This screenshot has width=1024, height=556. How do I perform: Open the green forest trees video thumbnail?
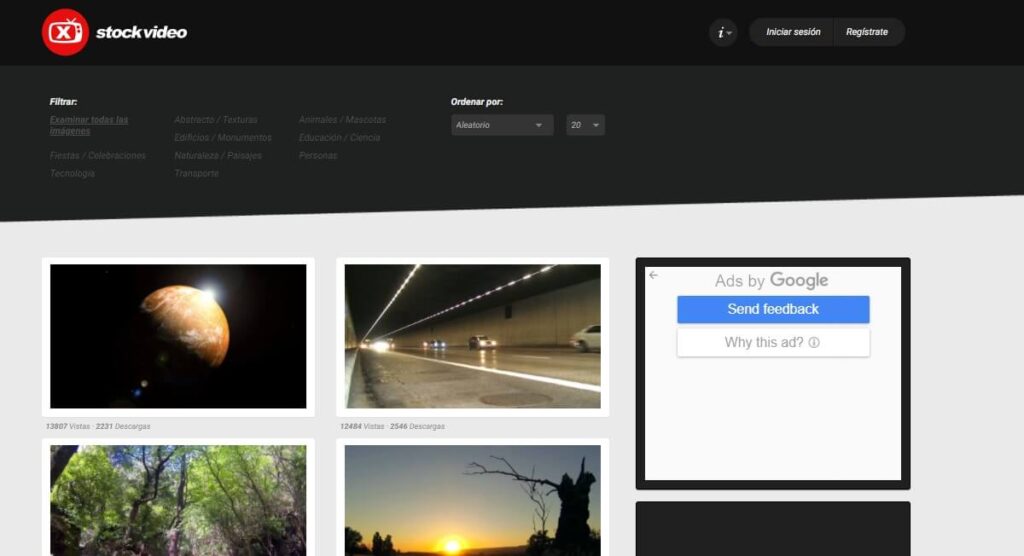coord(178,500)
